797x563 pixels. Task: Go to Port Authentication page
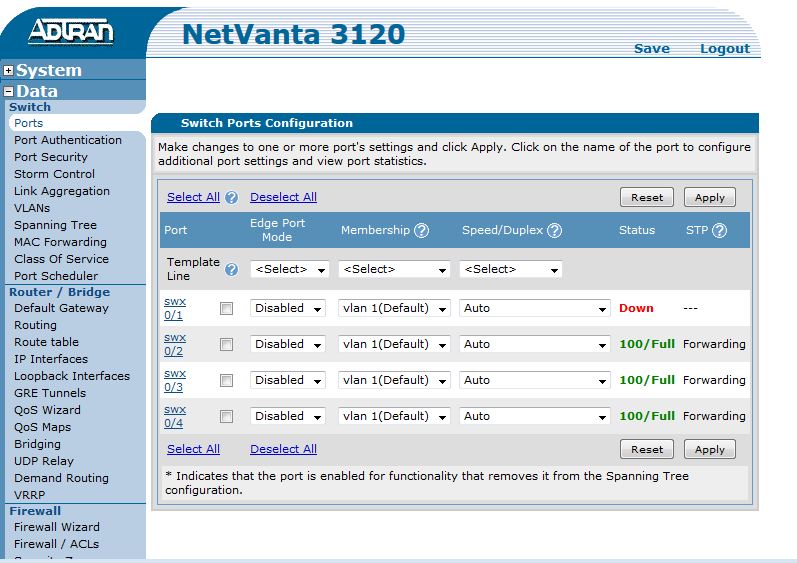pyautogui.click(x=68, y=140)
